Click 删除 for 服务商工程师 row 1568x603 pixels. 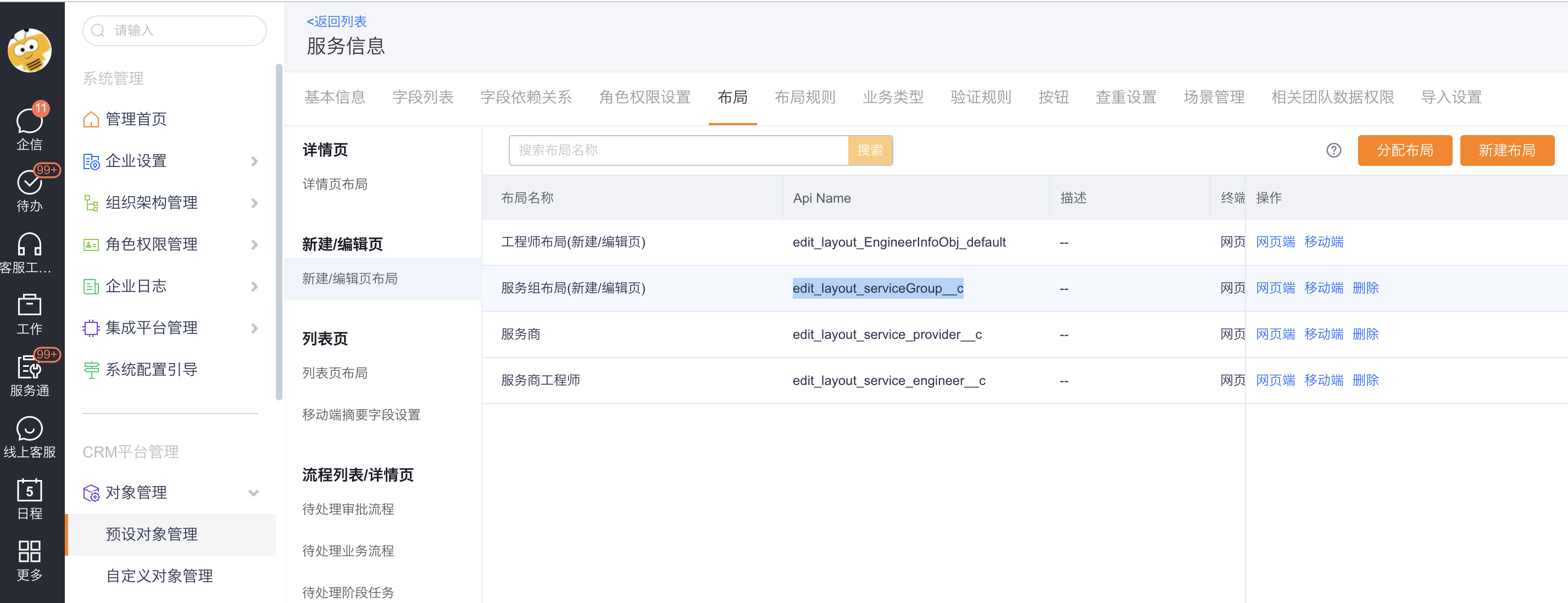(1365, 381)
